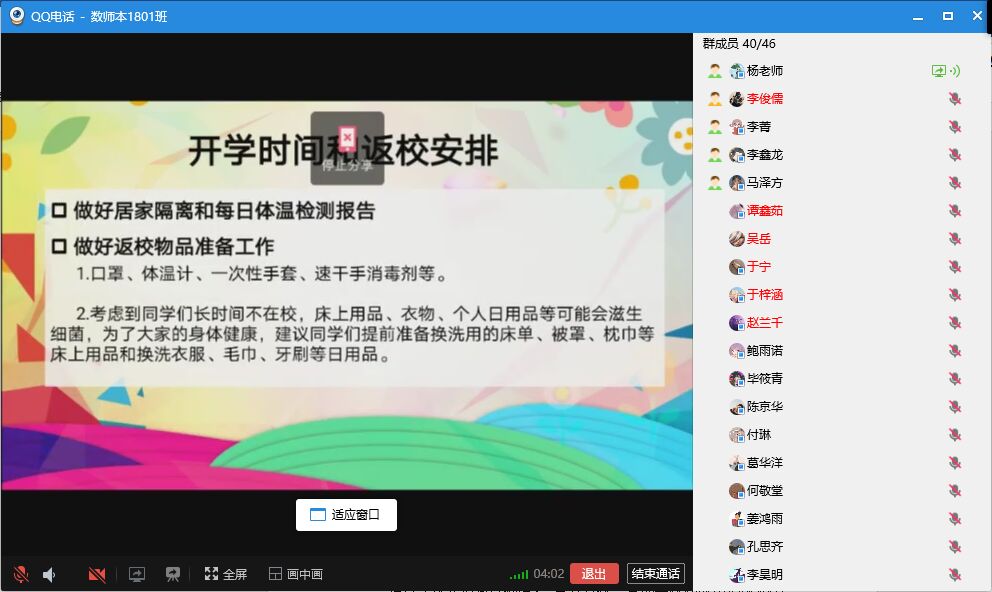This screenshot has height=592, width=992.
Task: Enter fullscreen with 全屏
Action: pos(226,574)
